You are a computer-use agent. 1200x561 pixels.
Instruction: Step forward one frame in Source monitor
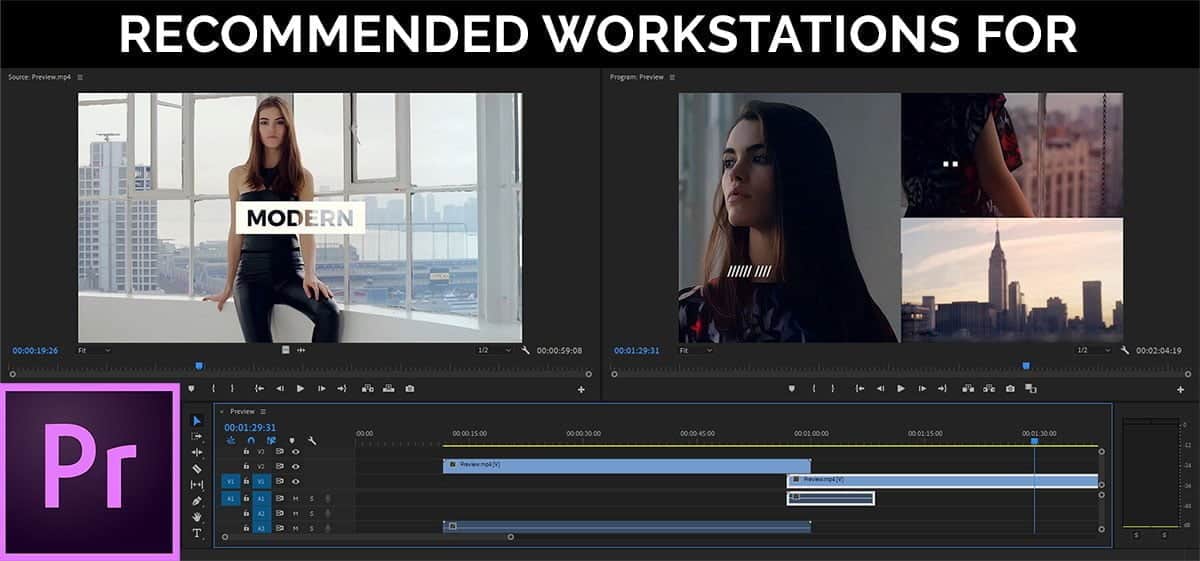tap(321, 388)
